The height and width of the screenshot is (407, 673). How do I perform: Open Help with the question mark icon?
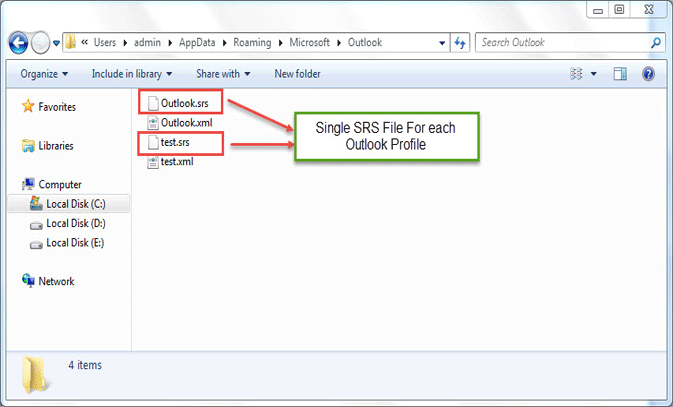pyautogui.click(x=648, y=74)
